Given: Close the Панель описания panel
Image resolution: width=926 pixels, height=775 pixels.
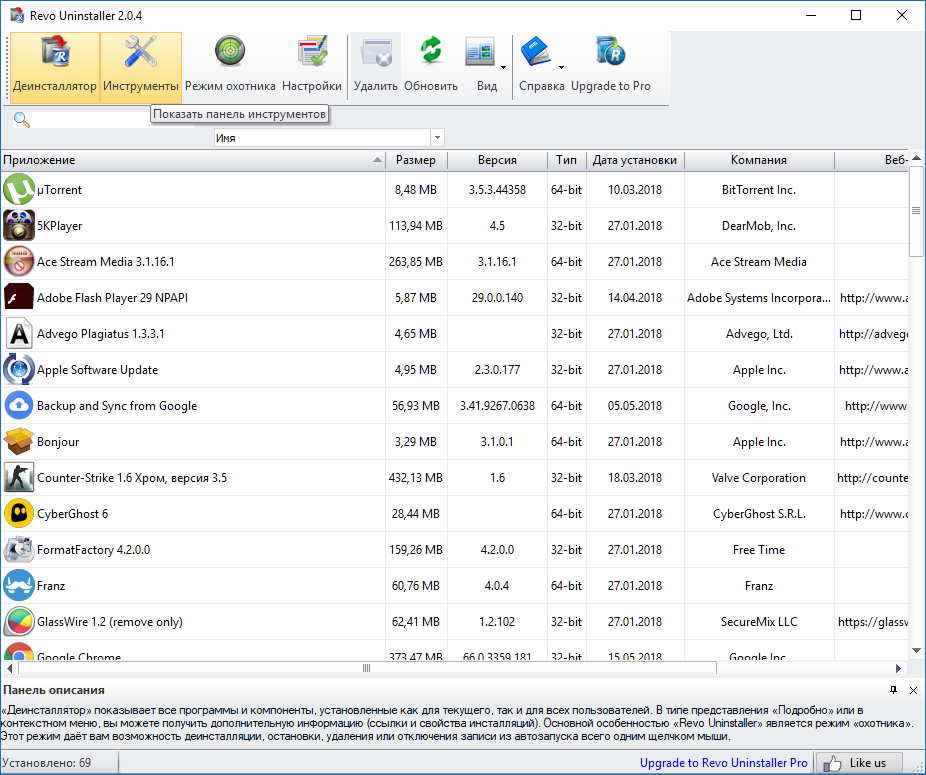Looking at the screenshot, I should (913, 690).
